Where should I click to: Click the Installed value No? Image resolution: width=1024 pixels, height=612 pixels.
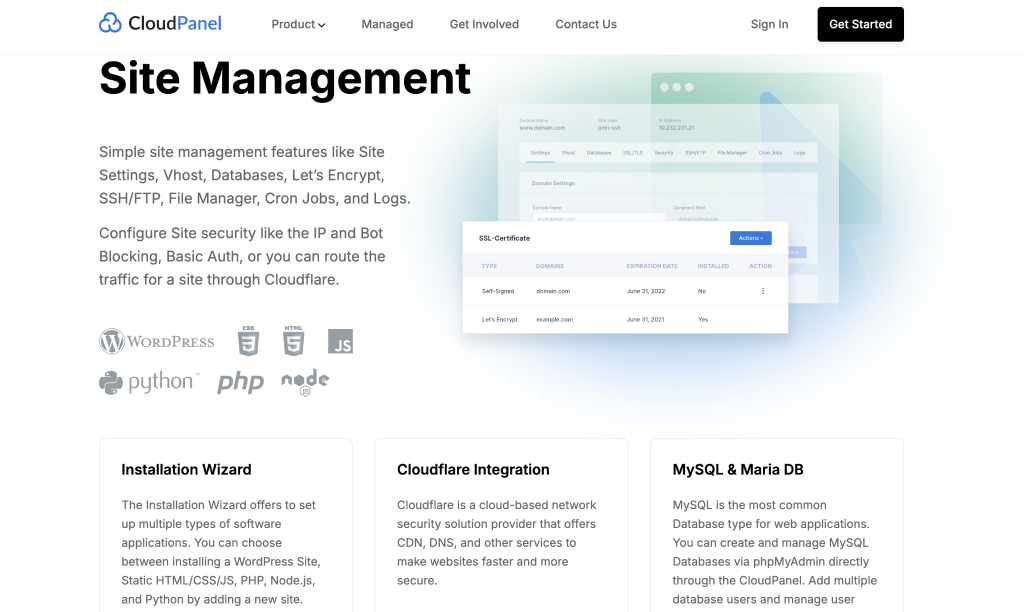point(702,291)
